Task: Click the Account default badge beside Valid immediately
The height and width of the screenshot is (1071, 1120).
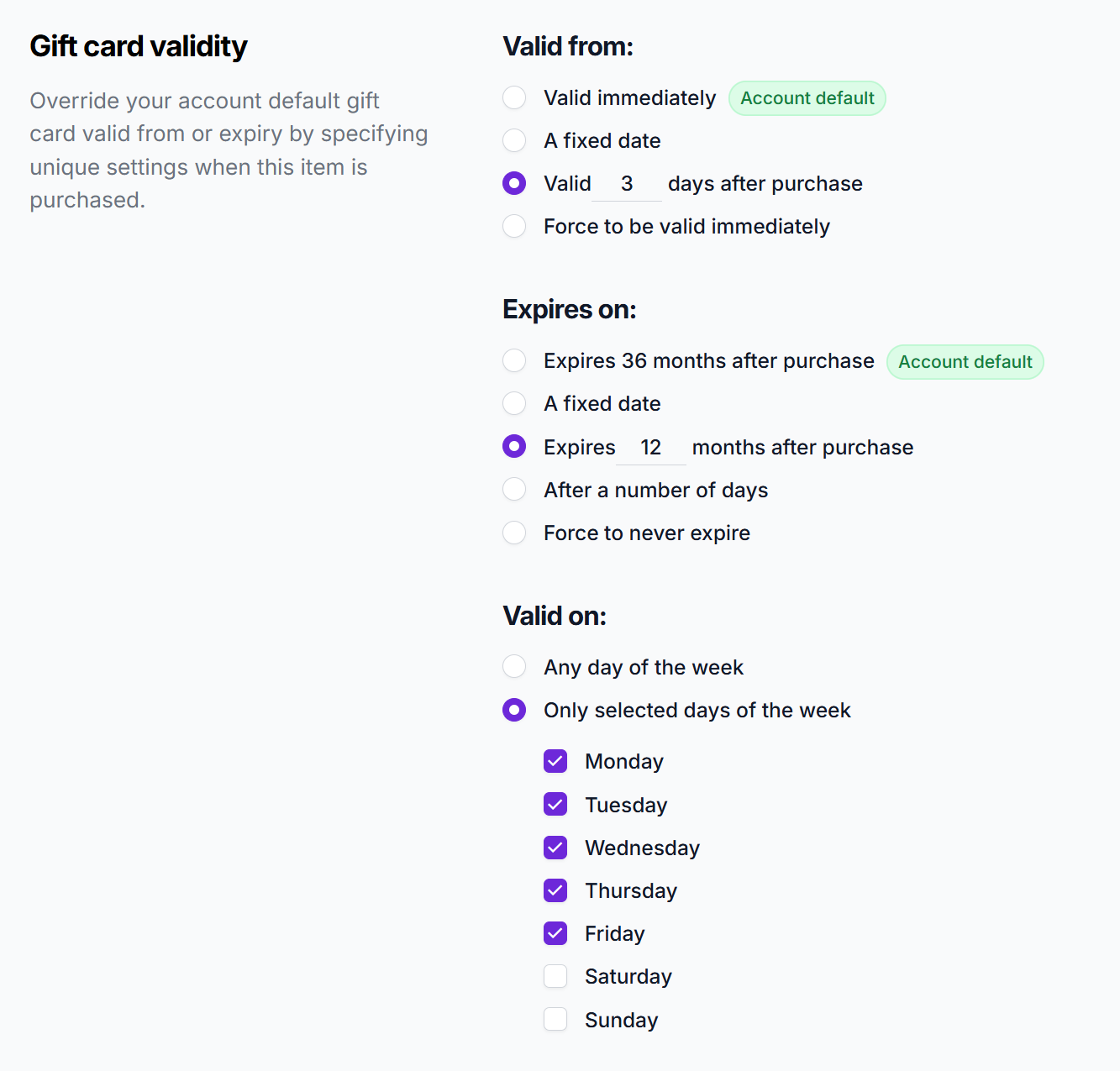Action: 807,98
